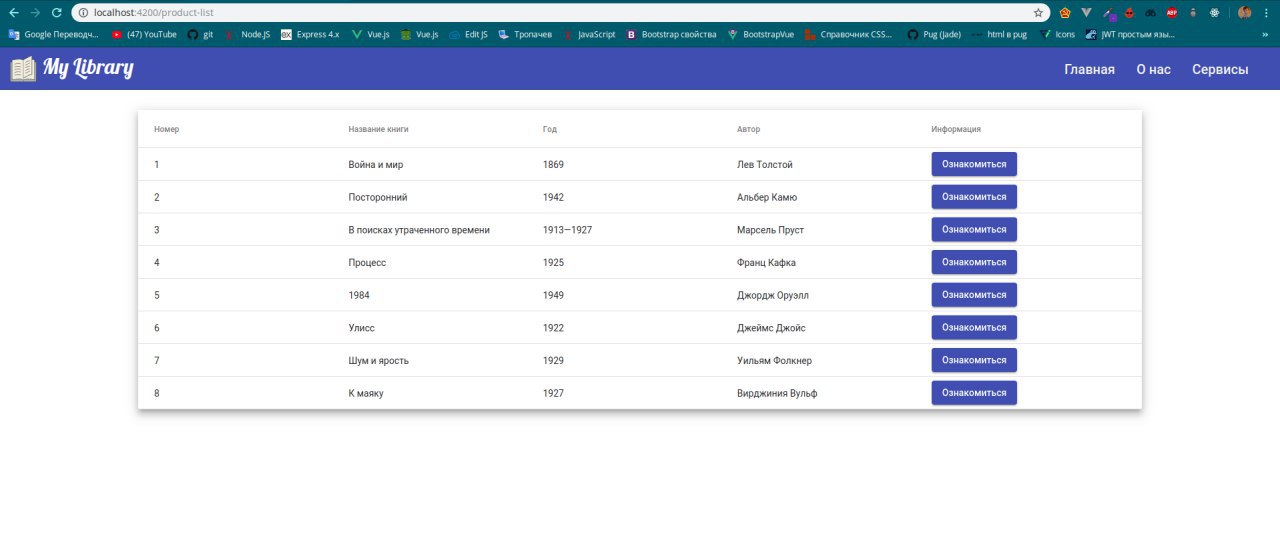
Task: Open the Vue devtools extension icon
Action: 1086,13
